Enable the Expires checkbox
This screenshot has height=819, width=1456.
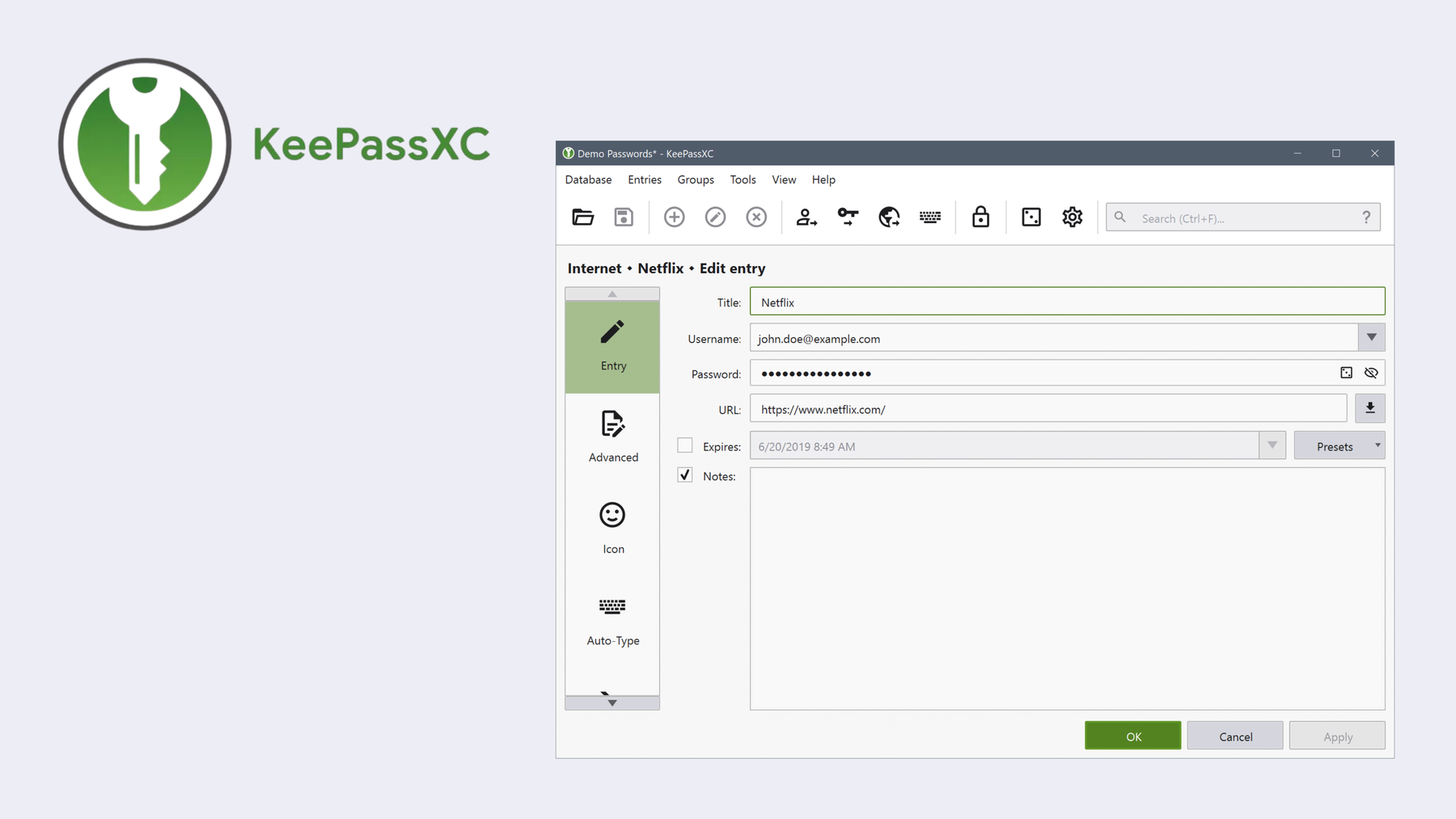(x=685, y=445)
